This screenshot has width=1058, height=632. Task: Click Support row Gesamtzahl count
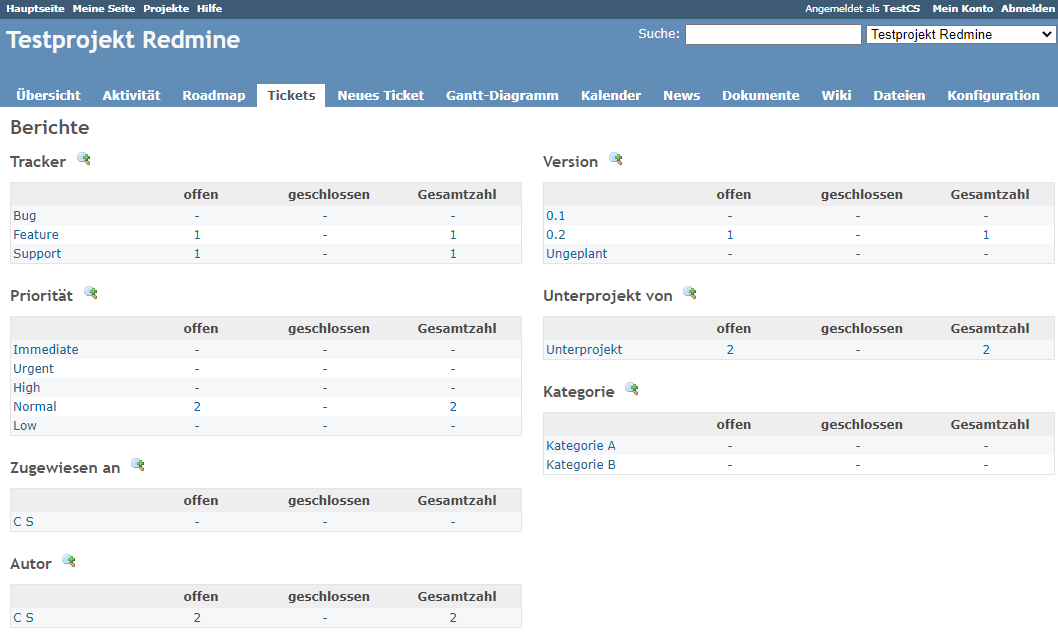click(x=453, y=254)
